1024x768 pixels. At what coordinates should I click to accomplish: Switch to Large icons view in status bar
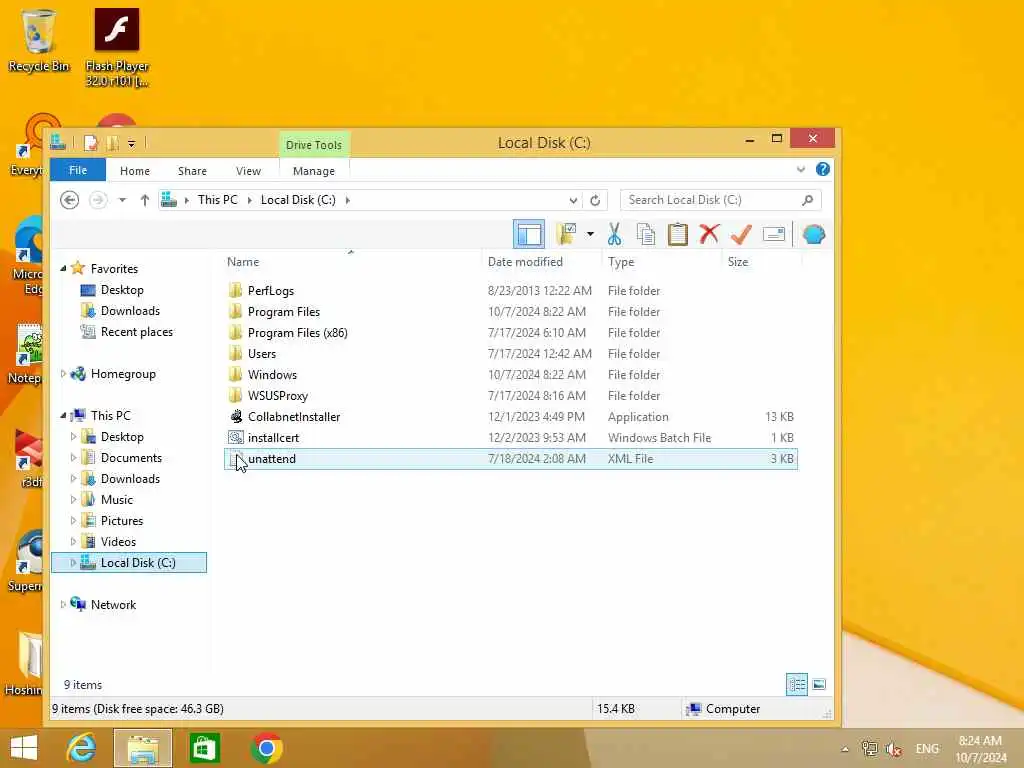(x=819, y=684)
